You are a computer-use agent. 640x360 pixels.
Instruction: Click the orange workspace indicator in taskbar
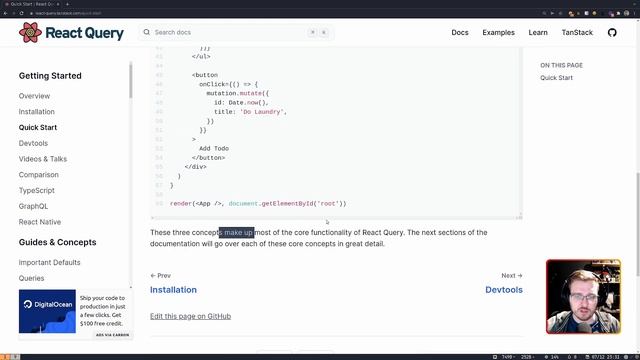(5, 357)
